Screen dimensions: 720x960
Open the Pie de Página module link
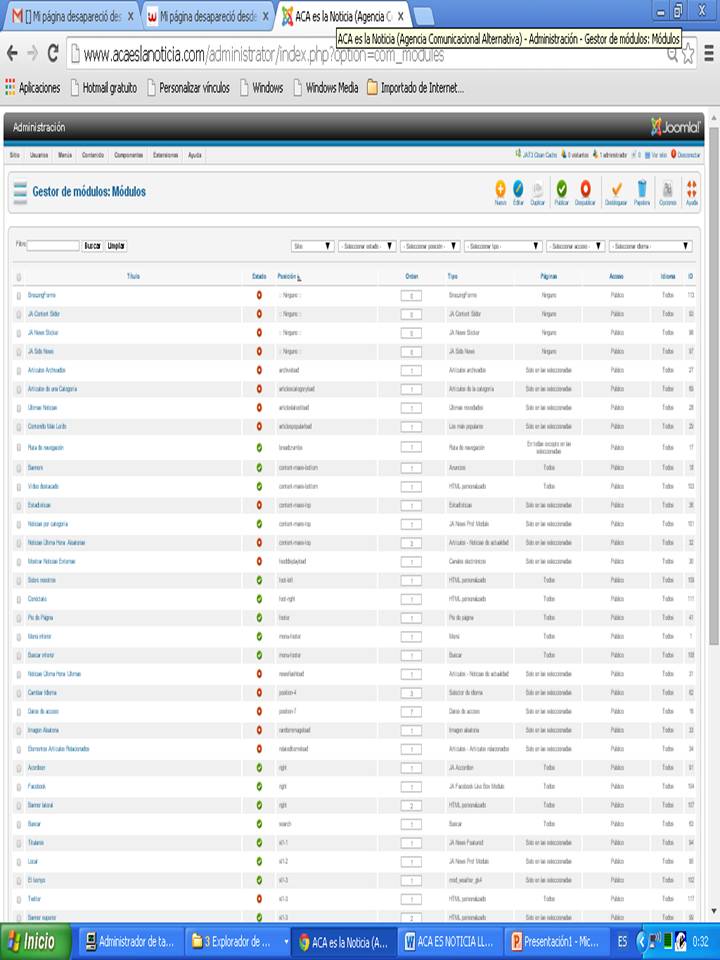(x=40, y=618)
